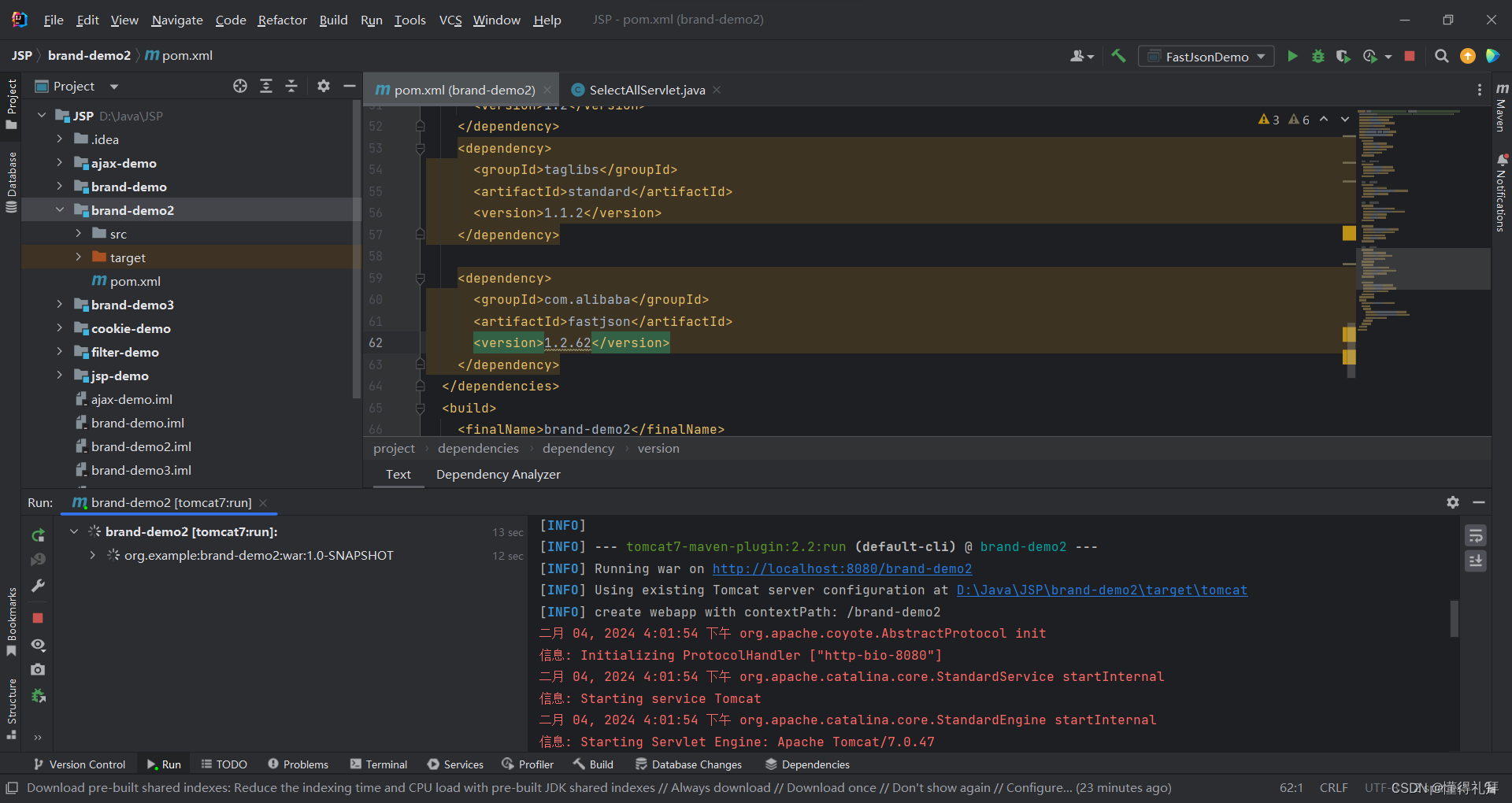1512x803 pixels.
Task: Stop process in Run panel
Action: [38, 618]
